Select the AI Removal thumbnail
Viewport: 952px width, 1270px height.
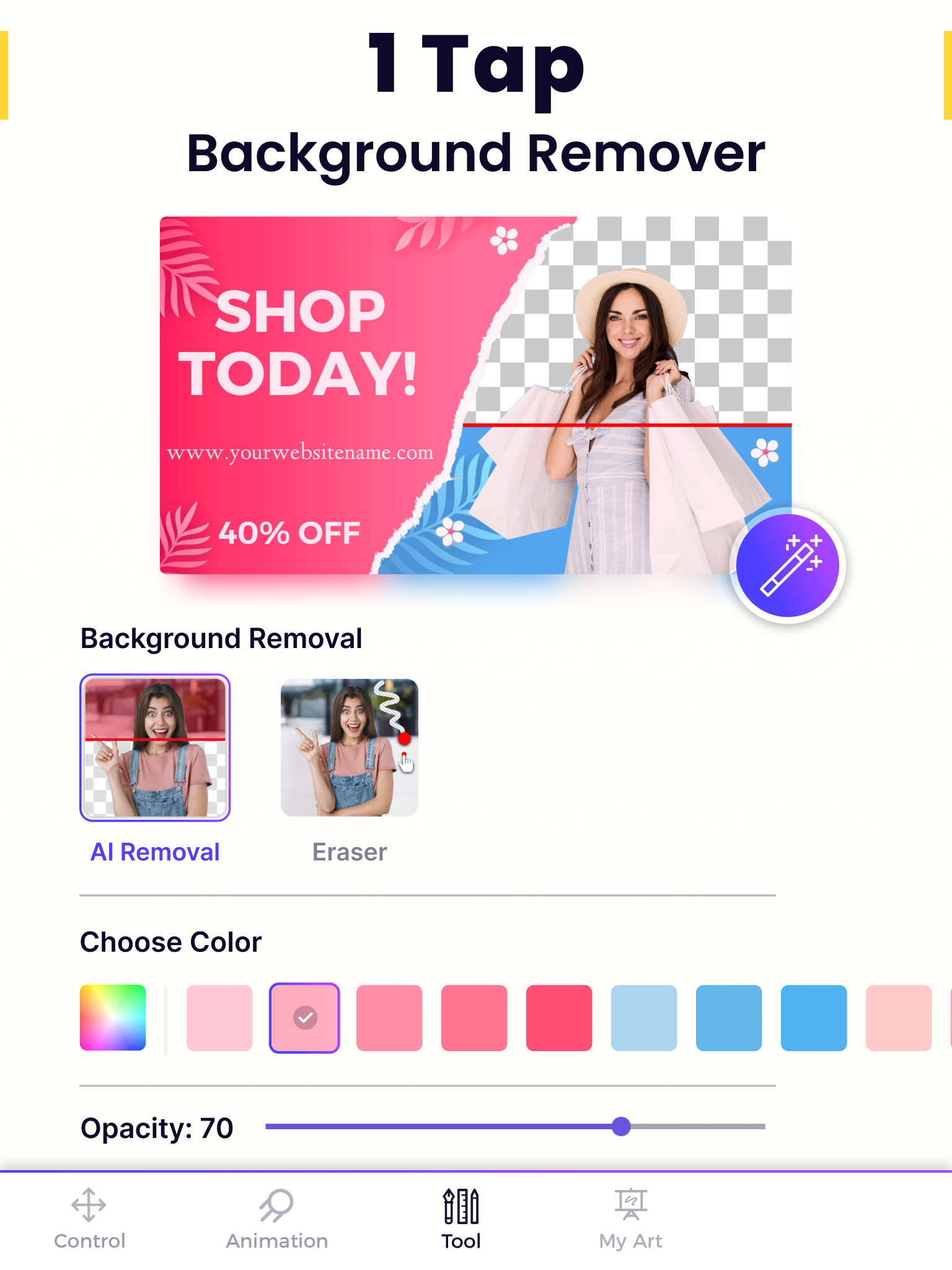pyautogui.click(x=155, y=748)
